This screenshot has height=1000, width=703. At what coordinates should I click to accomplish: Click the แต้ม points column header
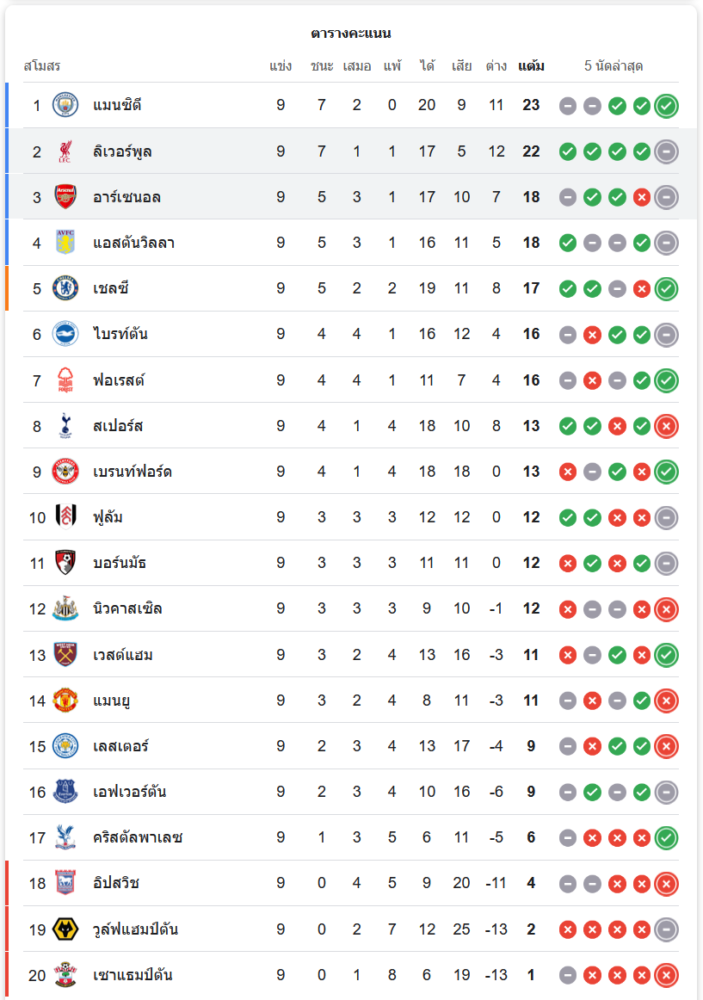[531, 66]
